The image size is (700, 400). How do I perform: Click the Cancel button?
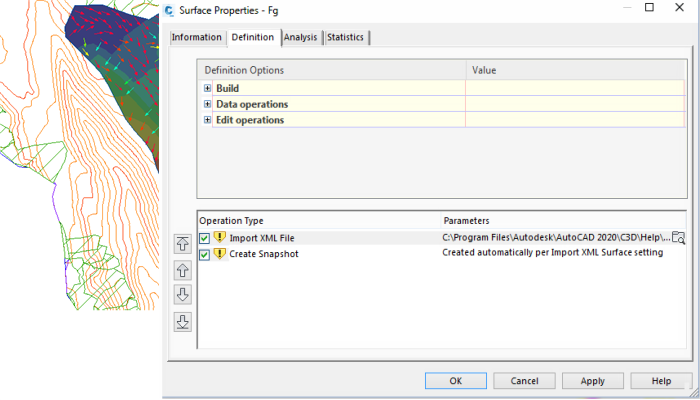tap(524, 381)
